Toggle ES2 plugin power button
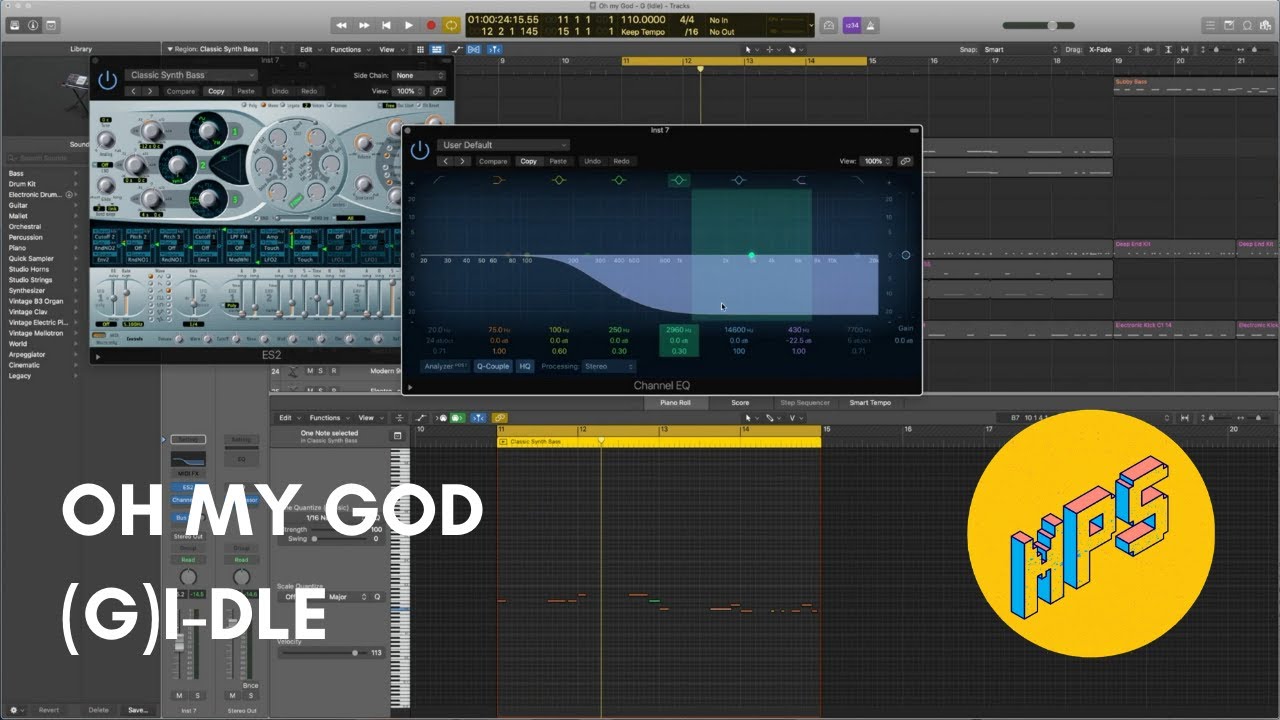The width and height of the screenshot is (1280, 720). coord(107,81)
